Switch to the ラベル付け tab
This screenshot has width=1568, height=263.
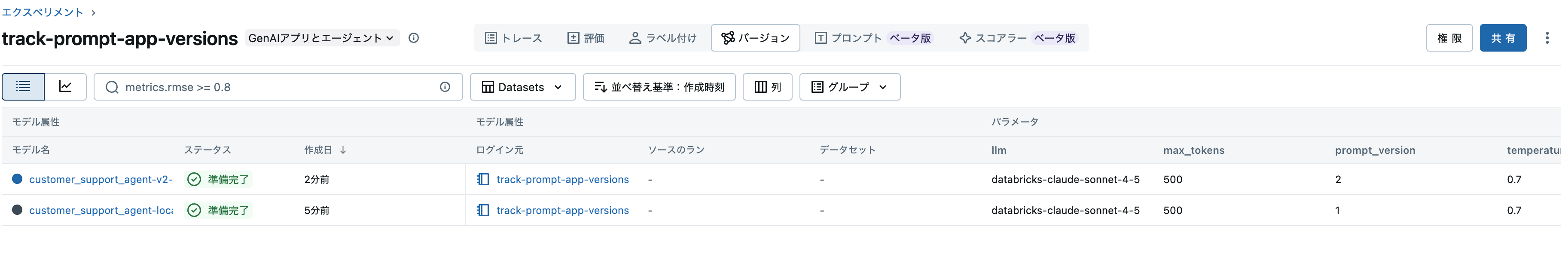click(662, 38)
